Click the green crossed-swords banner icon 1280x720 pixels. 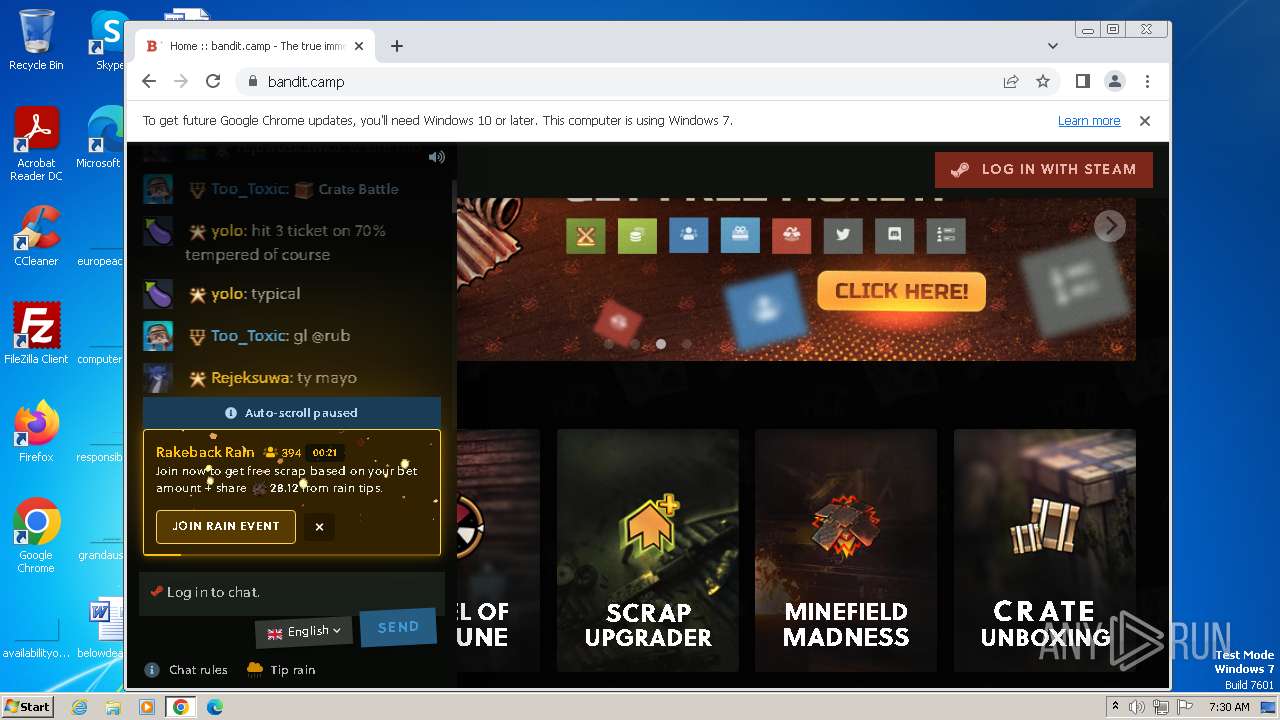click(x=586, y=236)
